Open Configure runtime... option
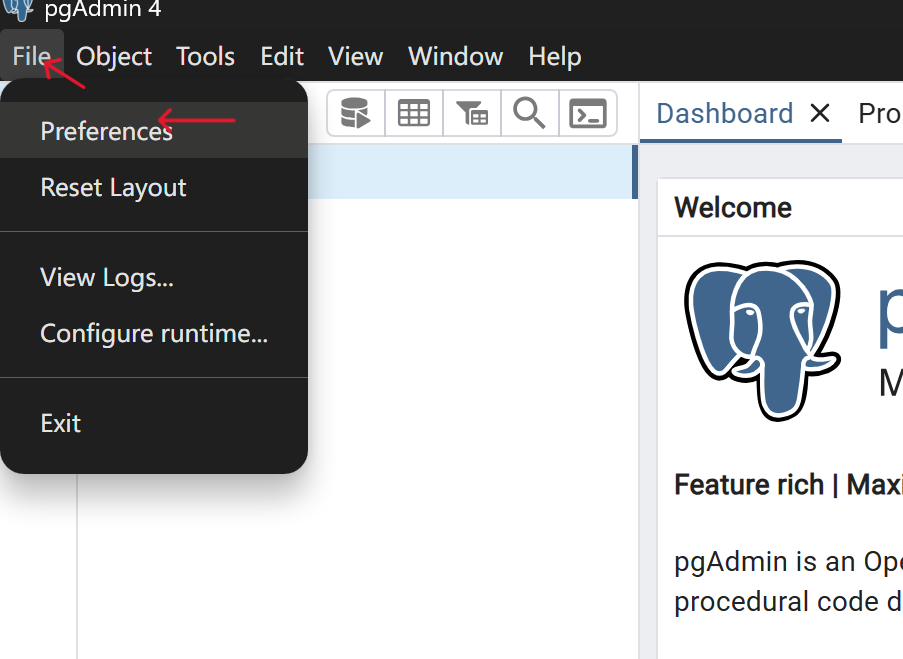The height and width of the screenshot is (659, 903). [x=154, y=333]
